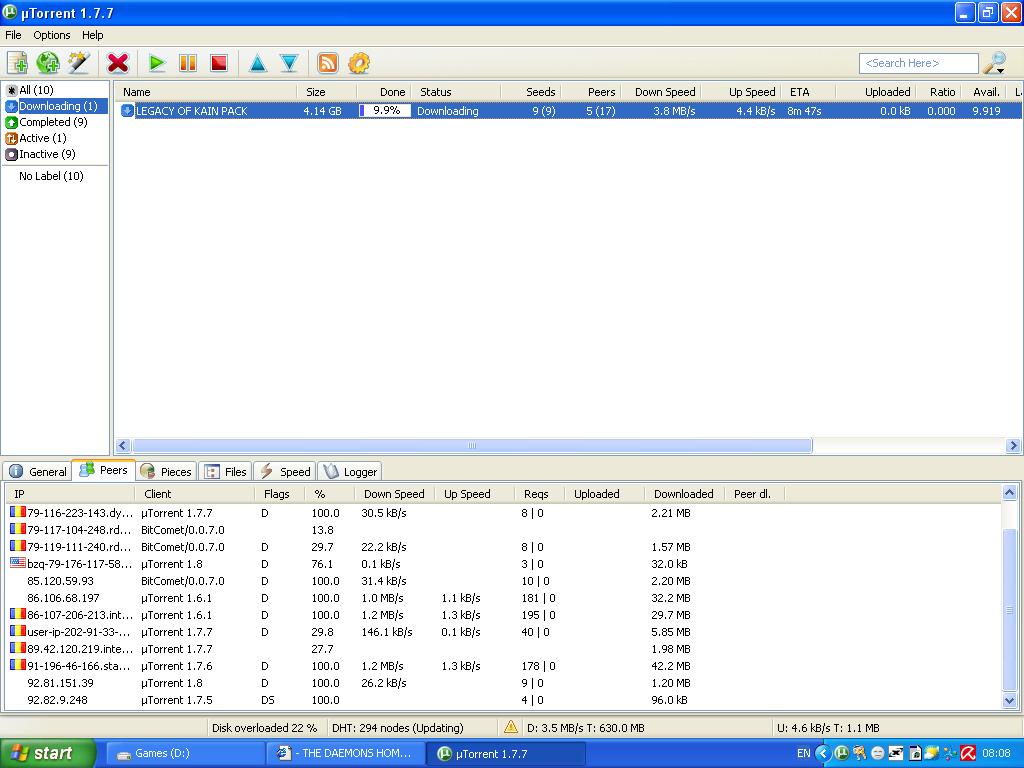Screen dimensions: 1024x768
Task: Open the Help menu
Action: pos(92,35)
